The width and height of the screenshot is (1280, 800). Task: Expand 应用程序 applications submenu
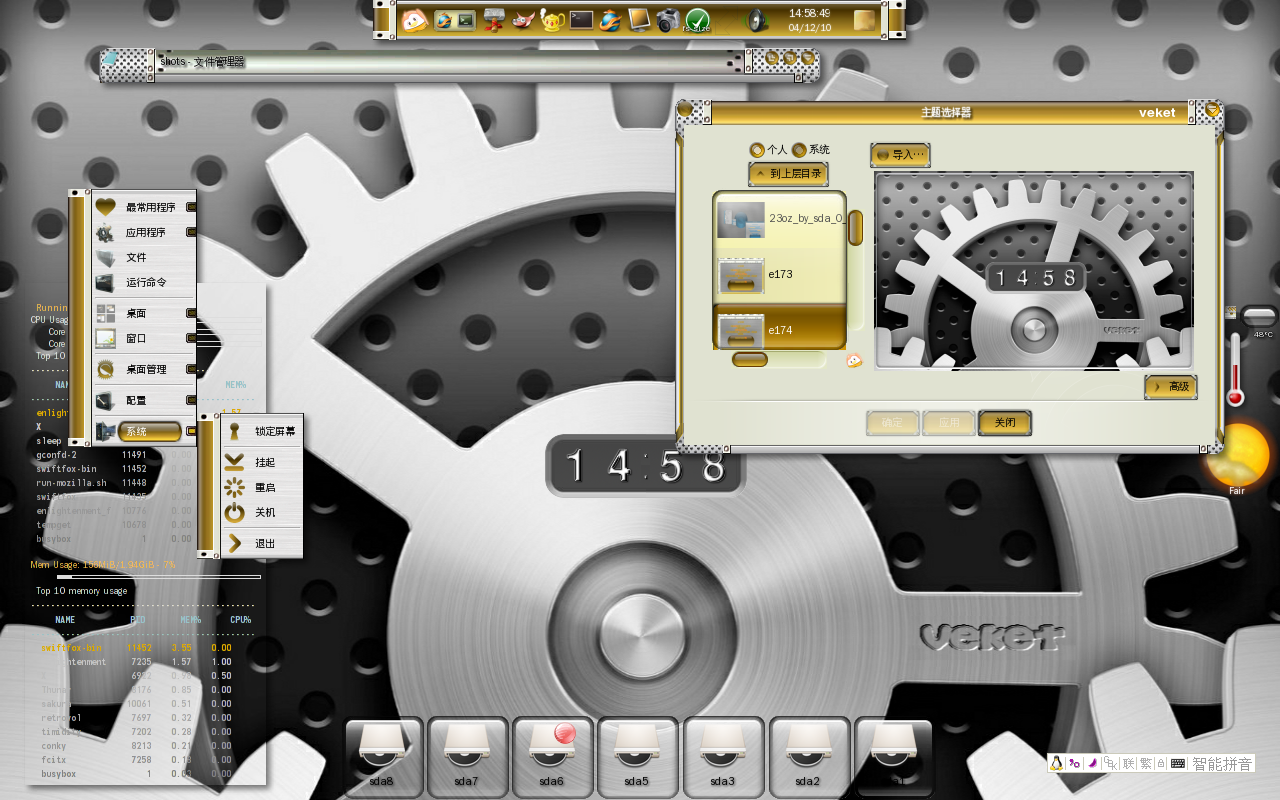click(145, 232)
